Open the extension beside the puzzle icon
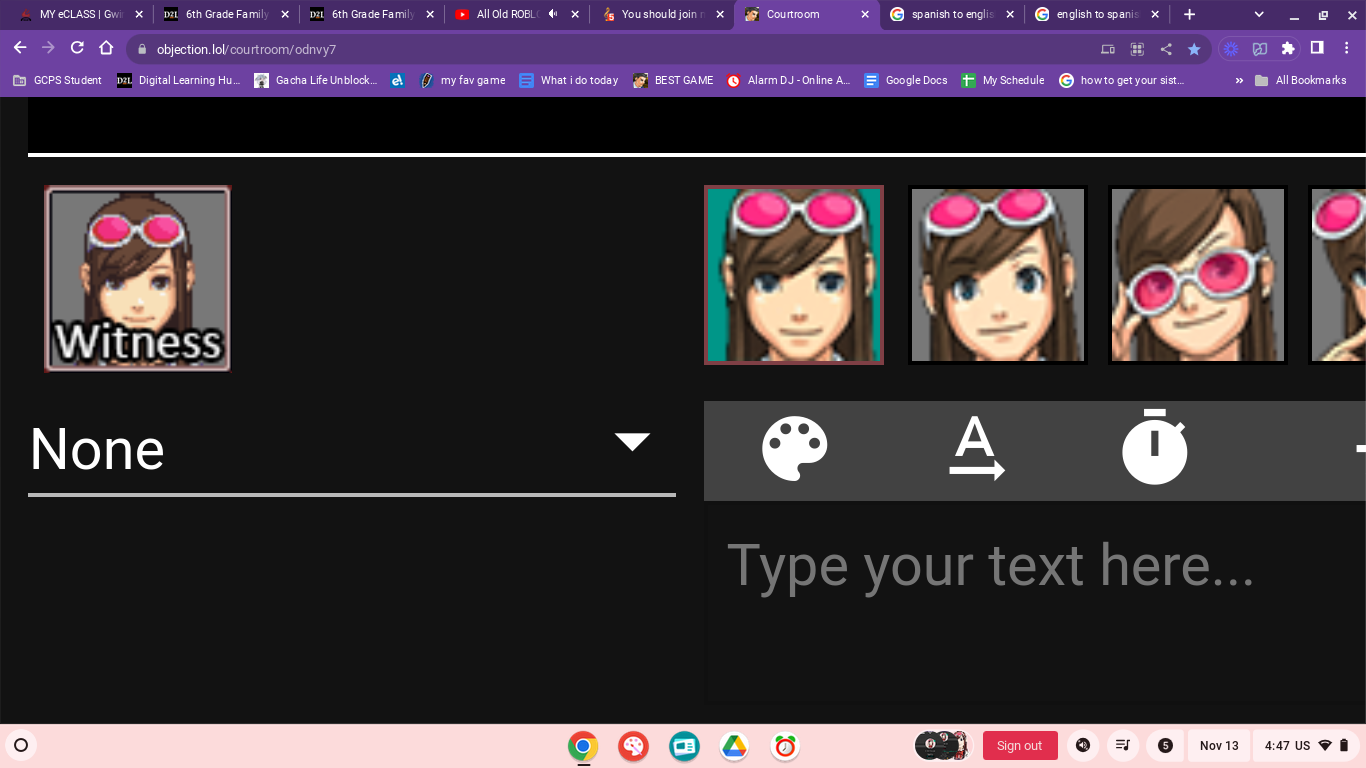 (x=1260, y=48)
